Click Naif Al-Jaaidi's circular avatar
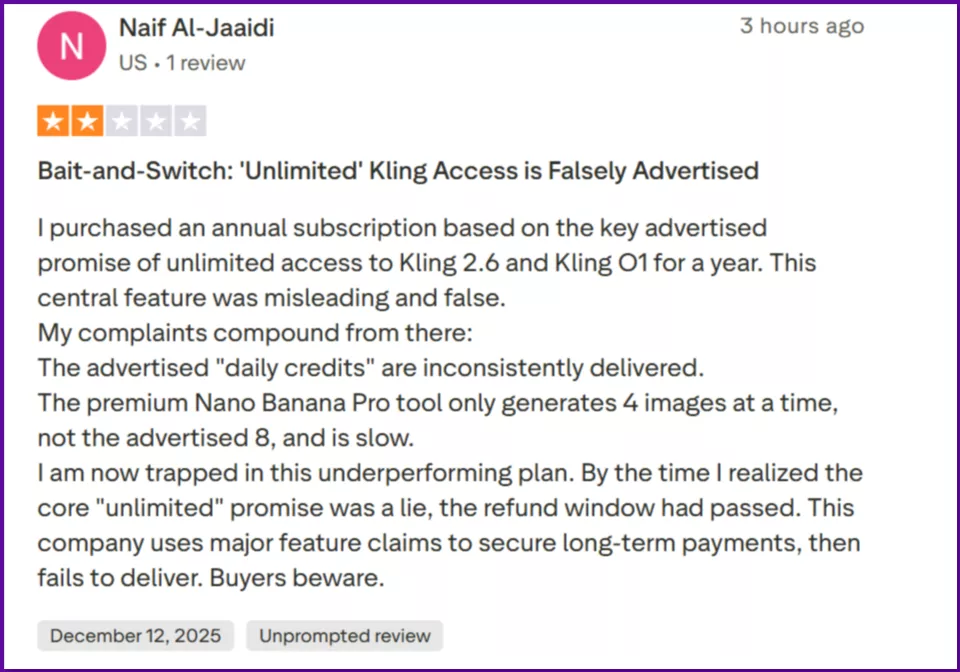Viewport: 960px width, 672px height. (x=71, y=45)
